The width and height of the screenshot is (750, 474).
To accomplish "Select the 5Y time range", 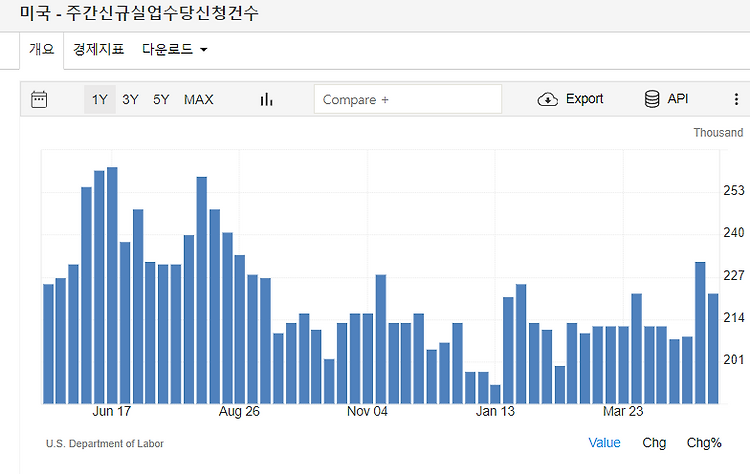I will [x=161, y=99].
